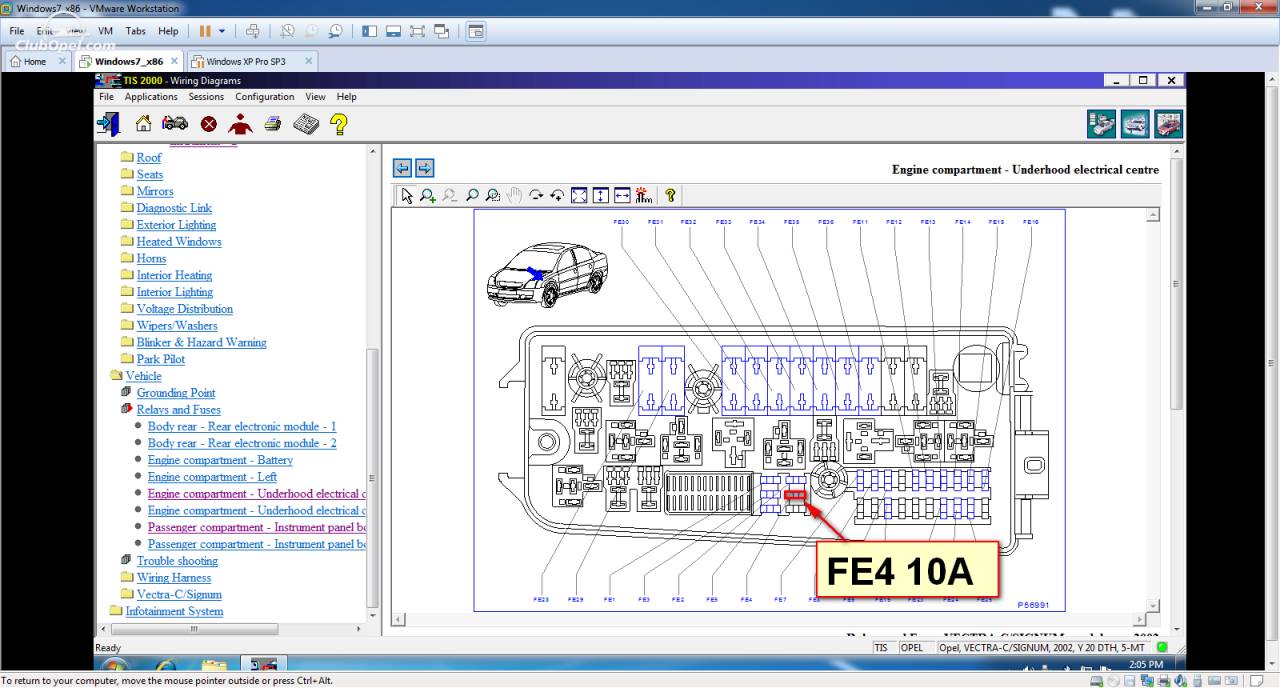
Task: Select the hand pan tool
Action: 514,196
